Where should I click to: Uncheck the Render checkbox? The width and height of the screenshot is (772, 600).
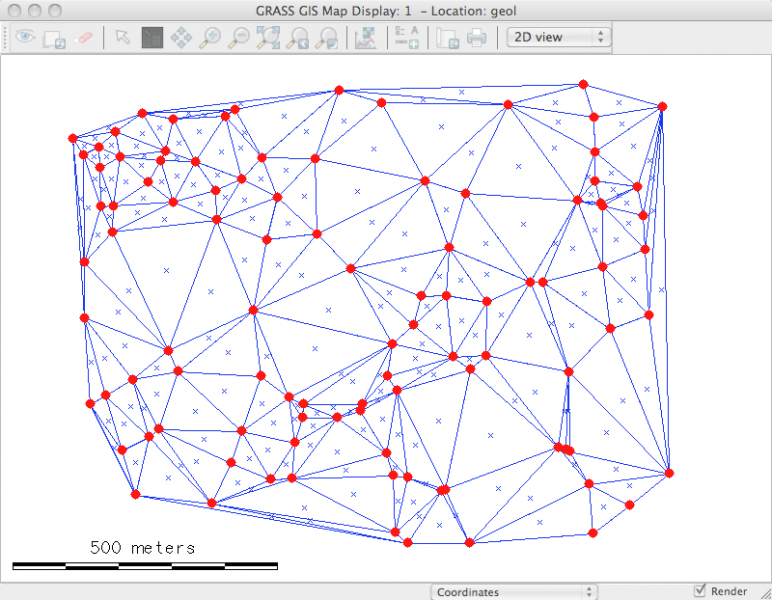coord(700,591)
